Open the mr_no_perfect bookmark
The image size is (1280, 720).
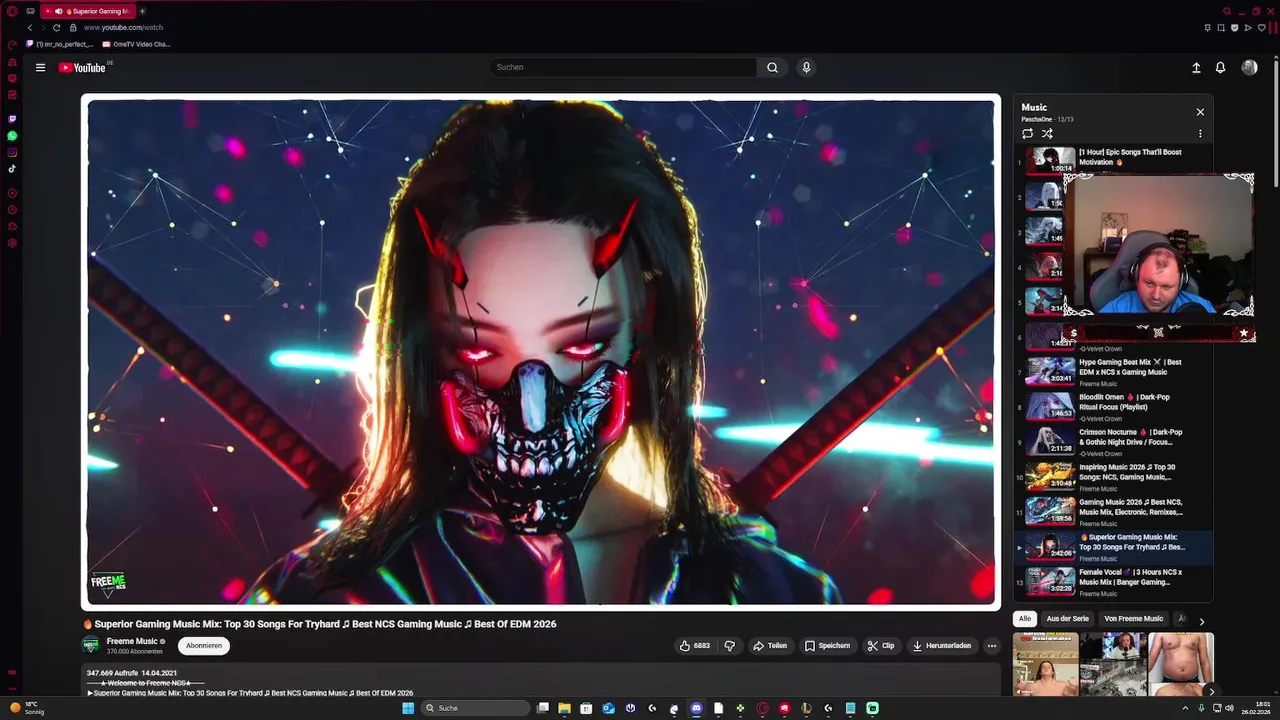pyautogui.click(x=60, y=44)
